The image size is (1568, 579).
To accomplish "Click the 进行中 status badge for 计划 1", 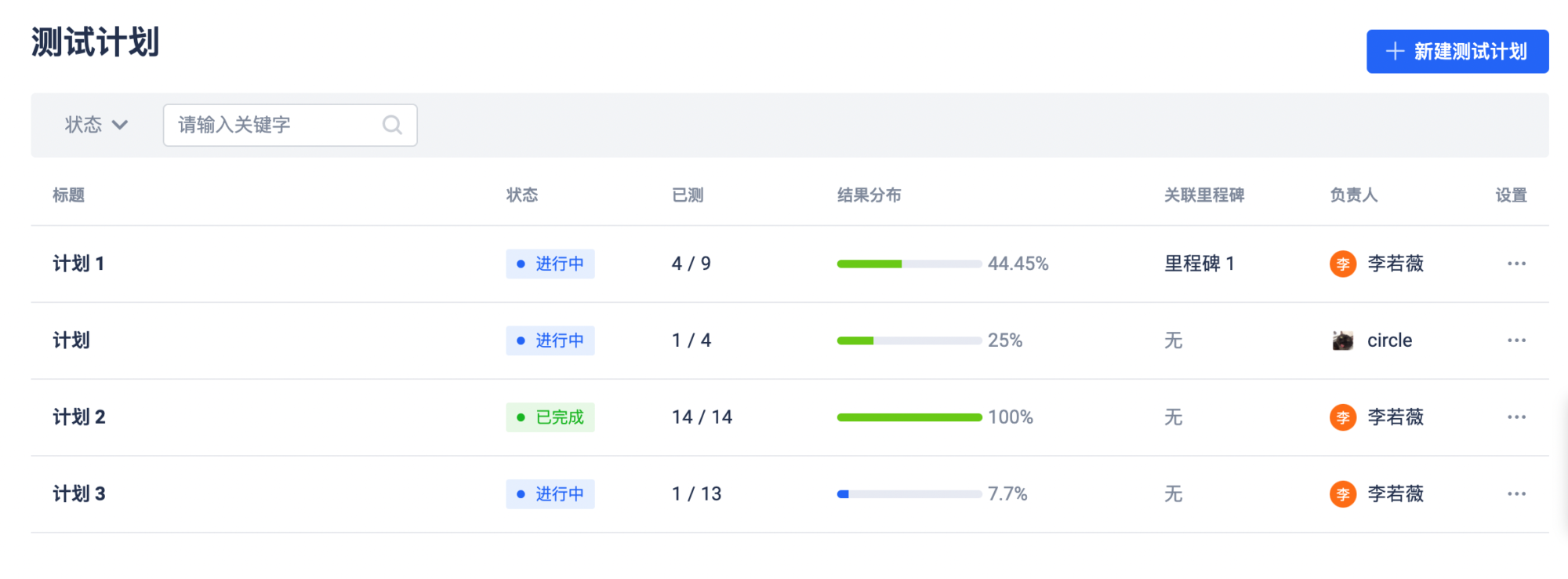I will (550, 264).
